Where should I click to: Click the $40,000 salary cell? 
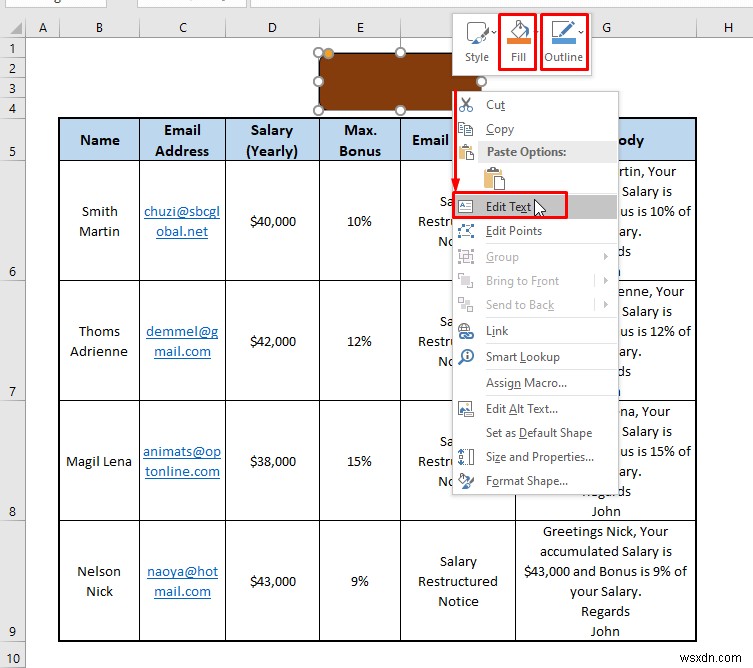pyautogui.click(x=272, y=221)
